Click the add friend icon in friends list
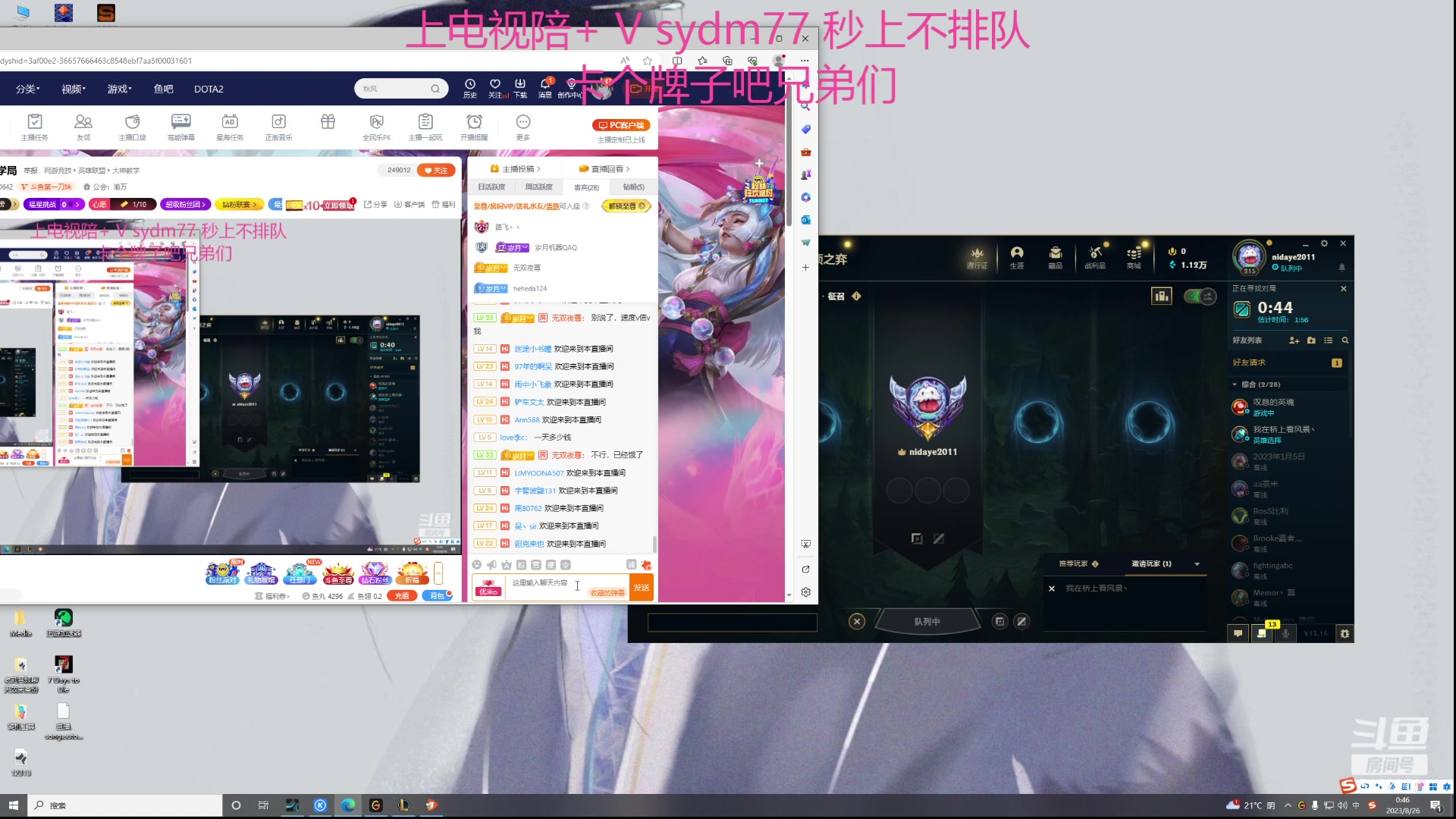This screenshot has width=1456, height=819. pyautogui.click(x=1294, y=340)
